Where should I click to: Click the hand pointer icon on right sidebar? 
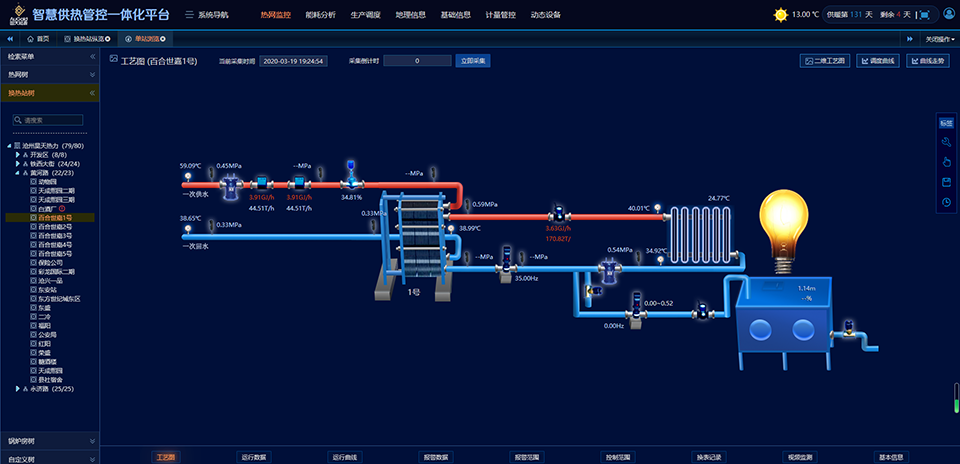click(x=945, y=161)
